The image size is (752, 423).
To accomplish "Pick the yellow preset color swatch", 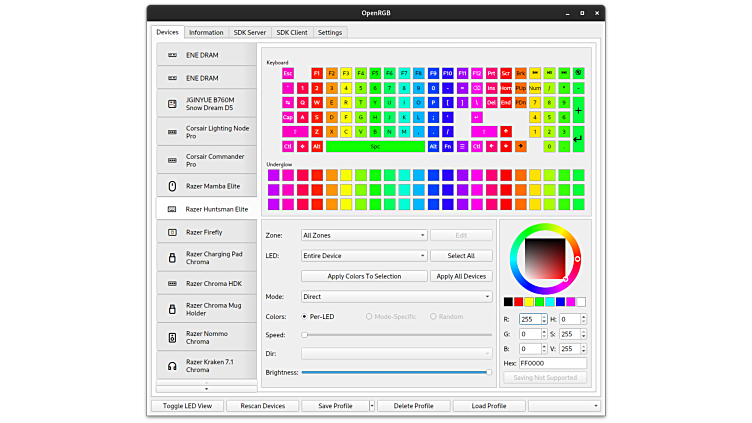I will (530, 301).
